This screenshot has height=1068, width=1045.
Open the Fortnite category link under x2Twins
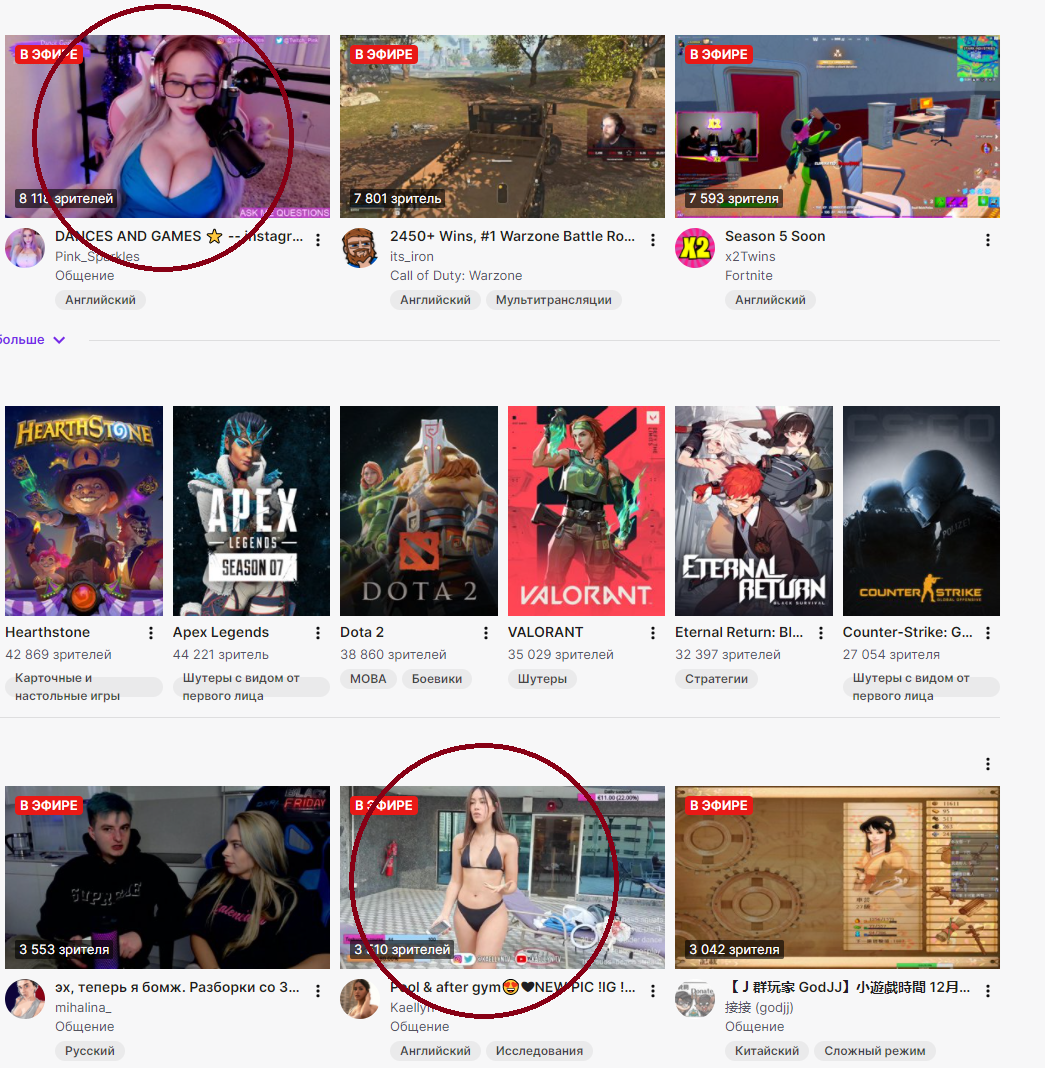748,276
